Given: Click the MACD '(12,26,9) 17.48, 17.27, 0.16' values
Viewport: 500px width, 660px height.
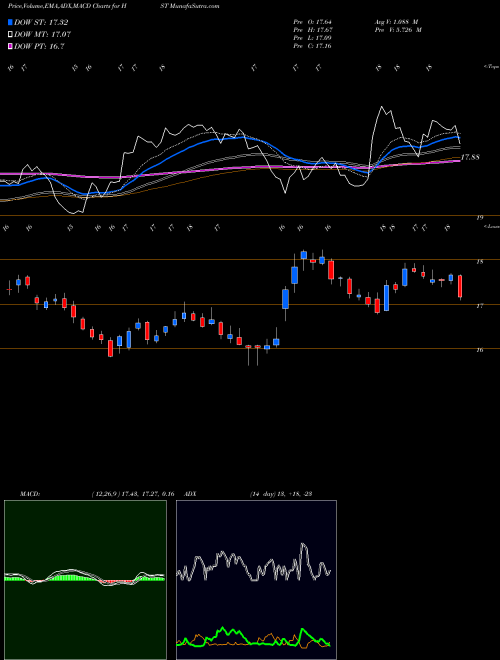Looking at the screenshot, I should 133,494.
